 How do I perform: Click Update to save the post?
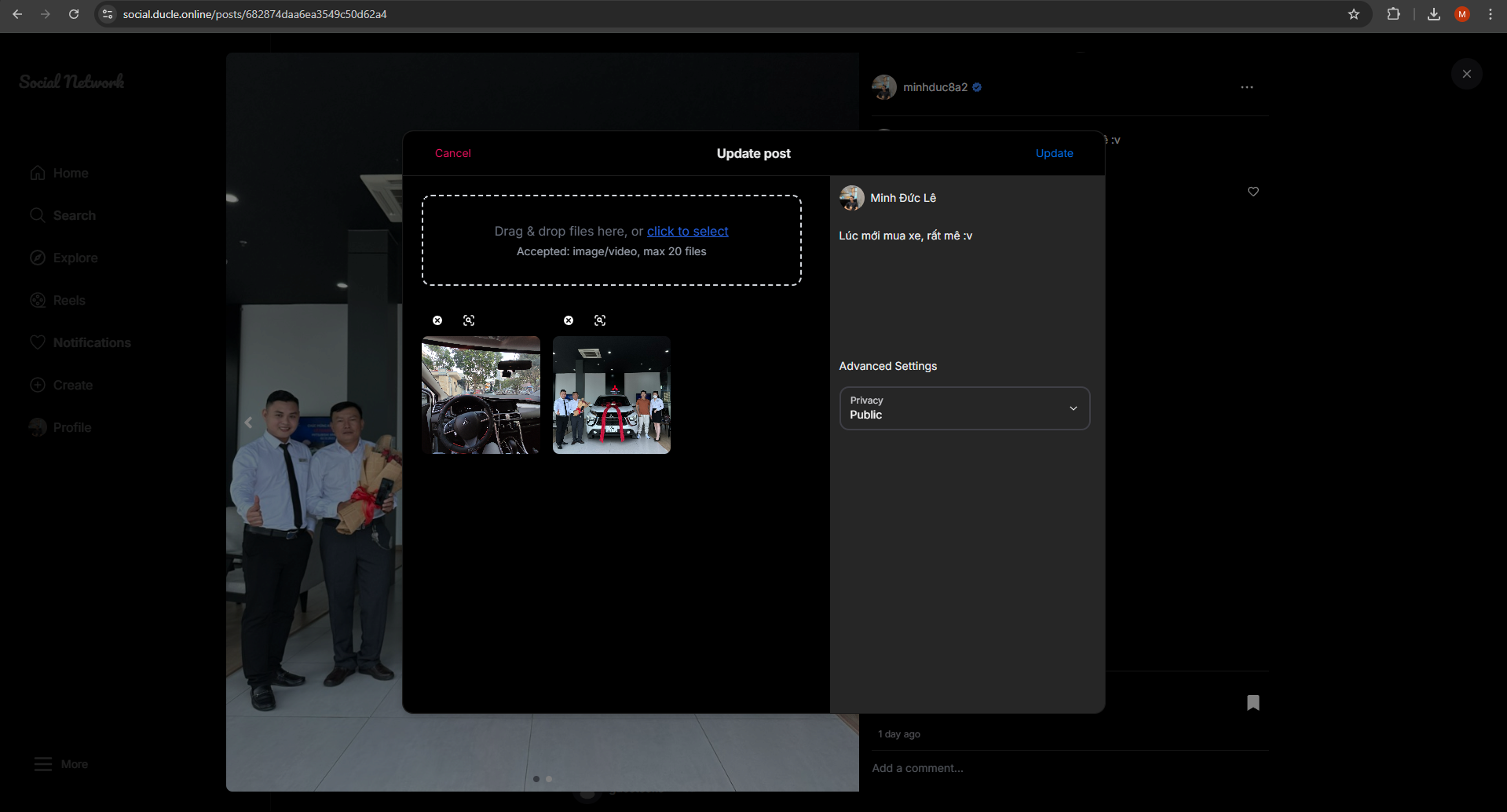(1054, 153)
